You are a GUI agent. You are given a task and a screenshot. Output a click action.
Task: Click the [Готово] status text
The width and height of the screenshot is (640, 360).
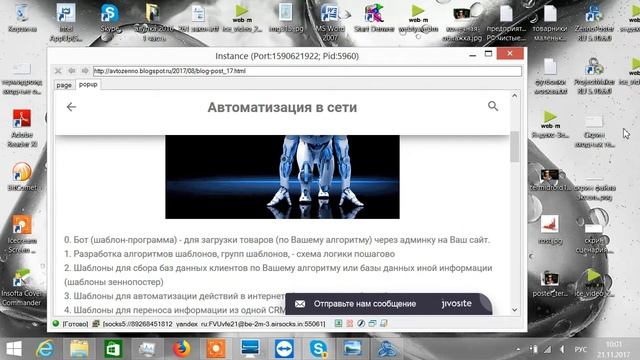click(x=75, y=324)
